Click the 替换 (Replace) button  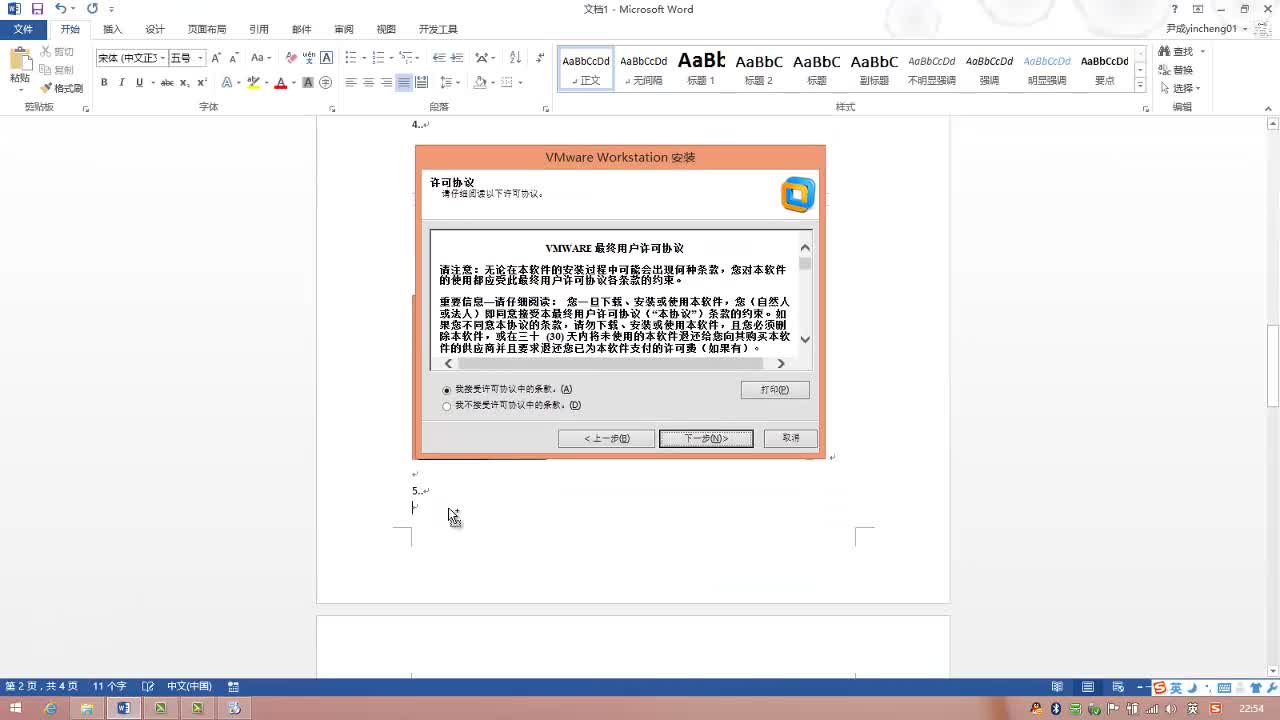pyautogui.click(x=1176, y=70)
